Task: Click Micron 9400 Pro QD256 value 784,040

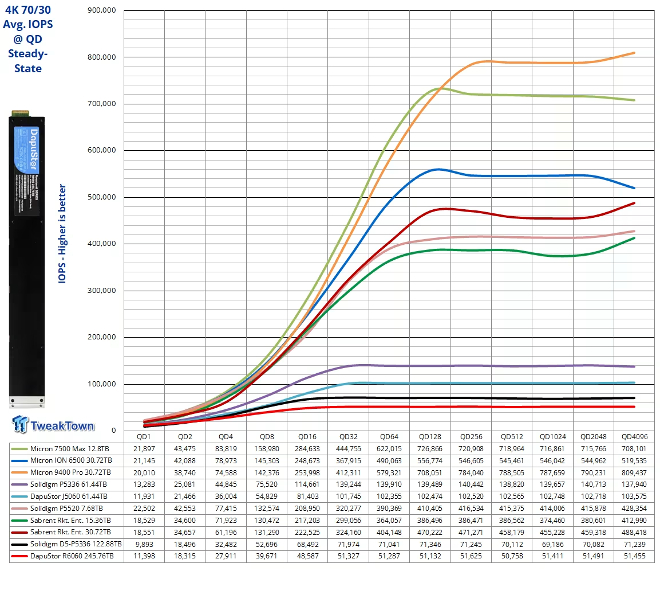Action: (471, 473)
